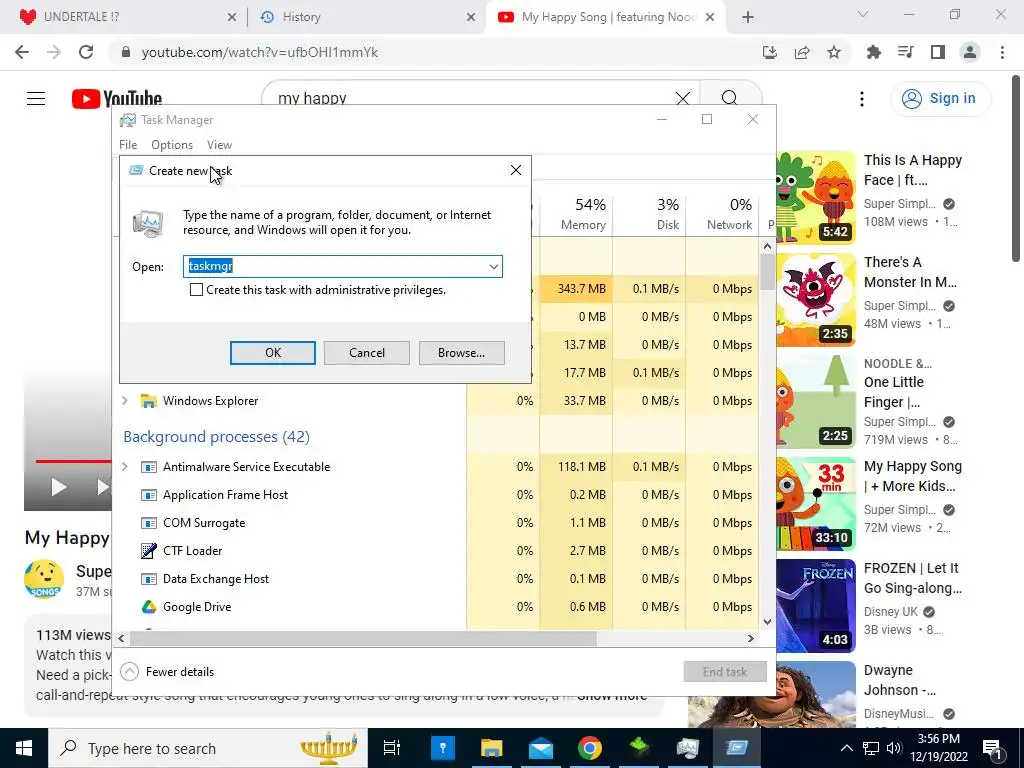
Task: Select the Data Exchange Host icon
Action: (149, 579)
